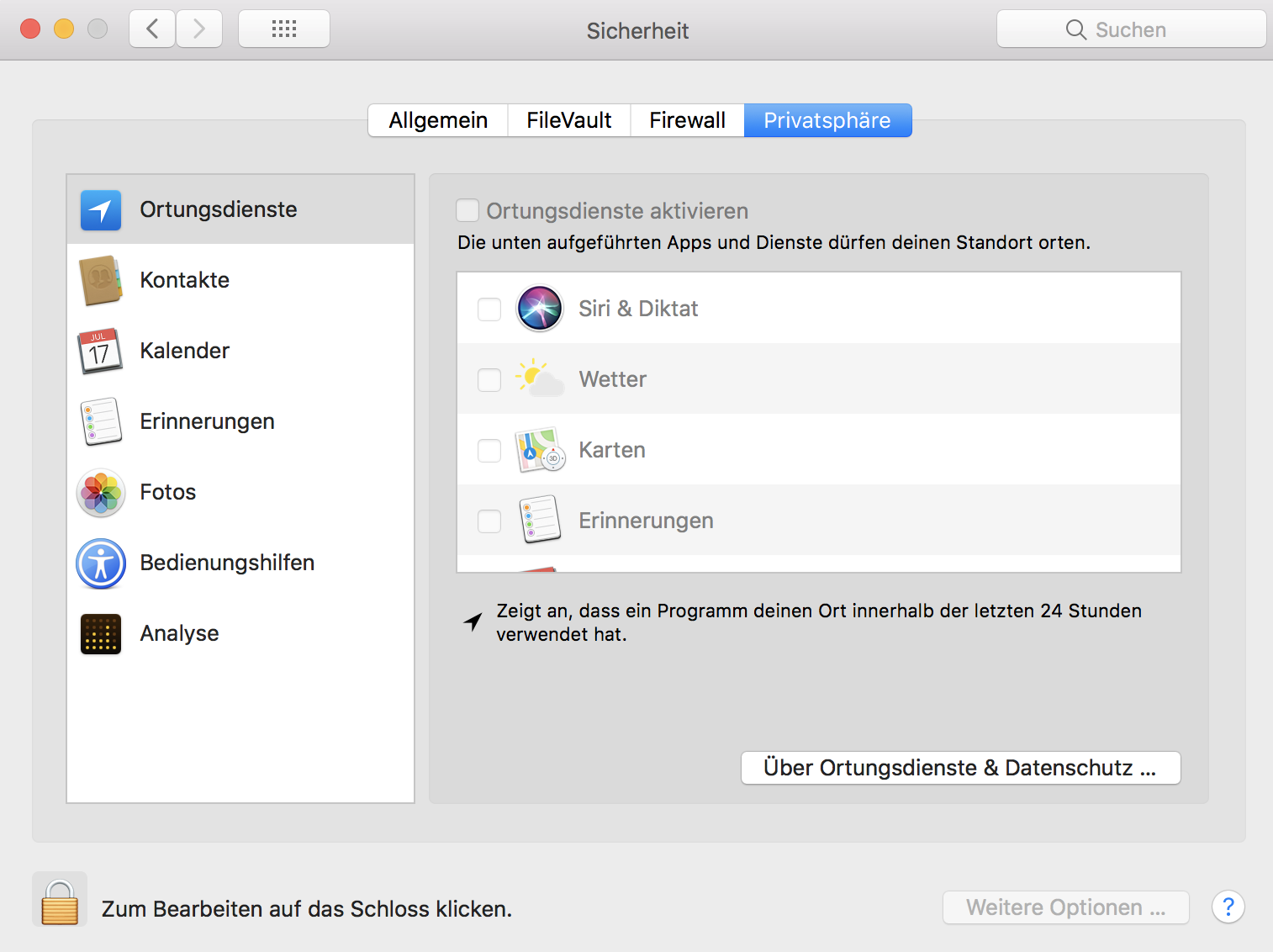Show all preferences with the grid button

pos(284,29)
